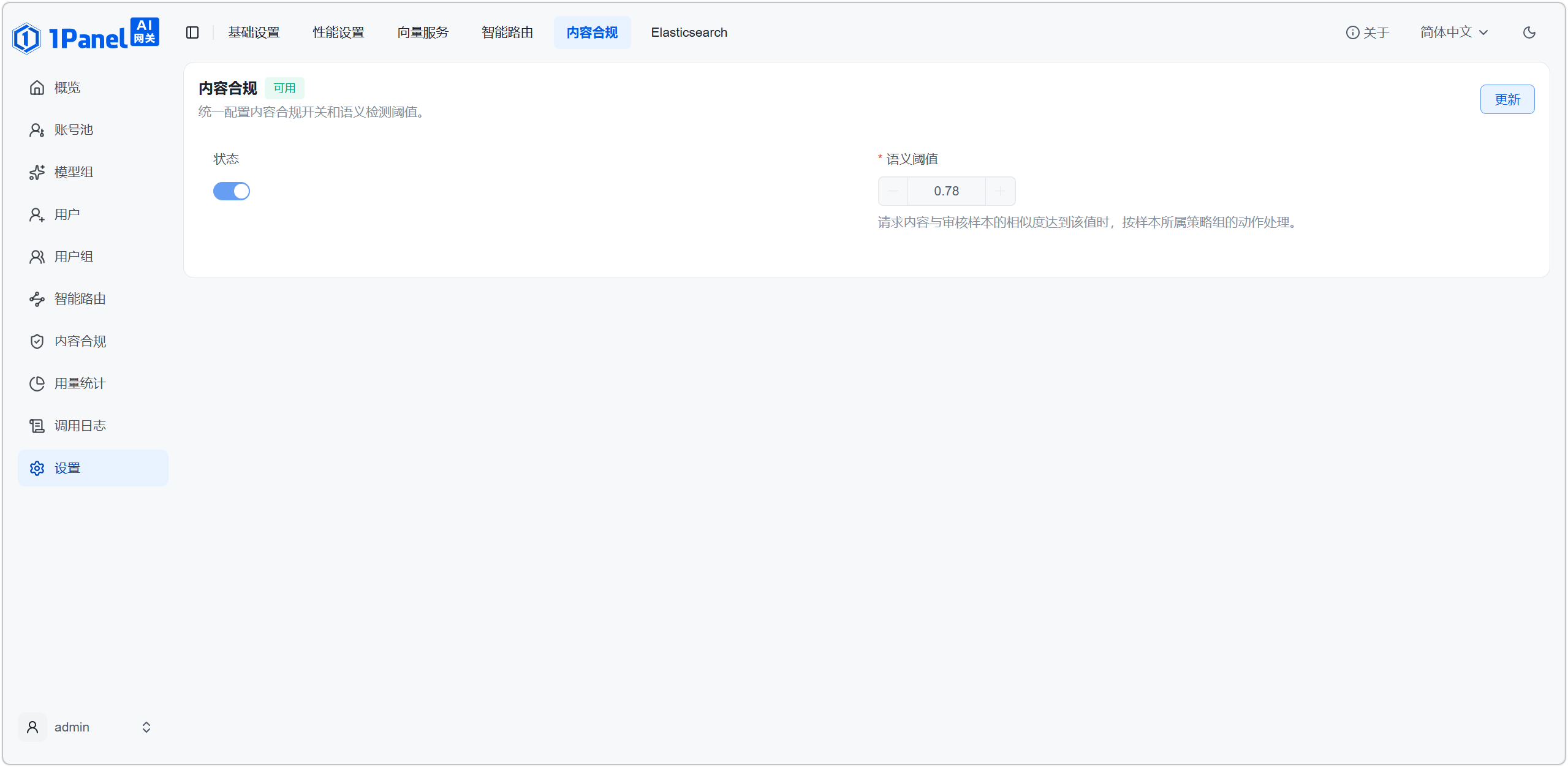This screenshot has width=1568, height=767.
Task: Collapse the sidebar with the panel icon
Action: coord(192,32)
